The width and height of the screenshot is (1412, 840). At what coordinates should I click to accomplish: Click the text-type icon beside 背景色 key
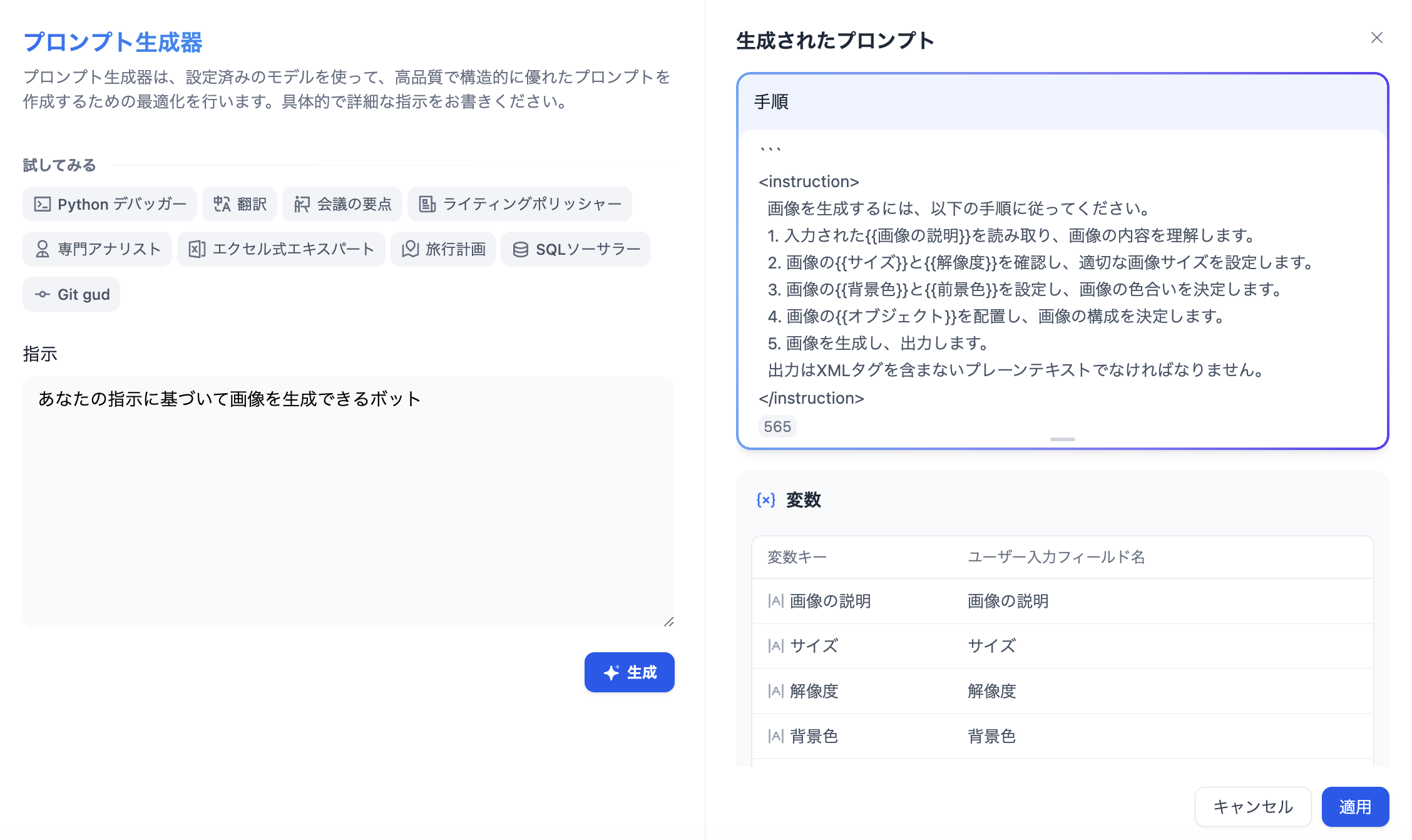[775, 736]
